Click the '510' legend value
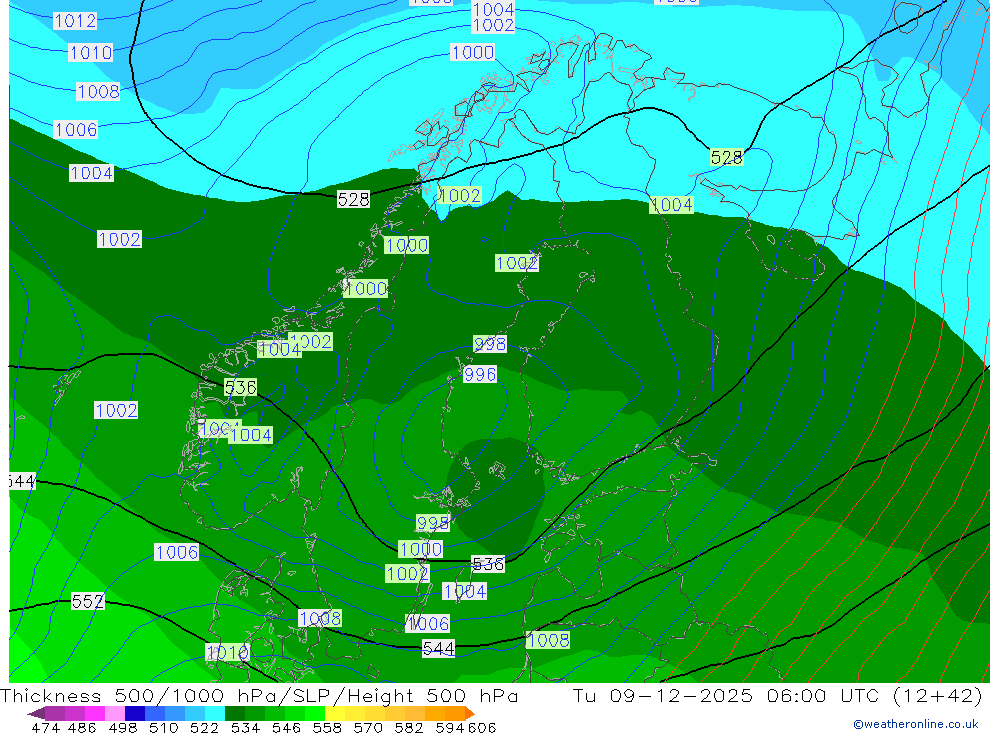This screenshot has width=1000, height=733. coord(163,727)
